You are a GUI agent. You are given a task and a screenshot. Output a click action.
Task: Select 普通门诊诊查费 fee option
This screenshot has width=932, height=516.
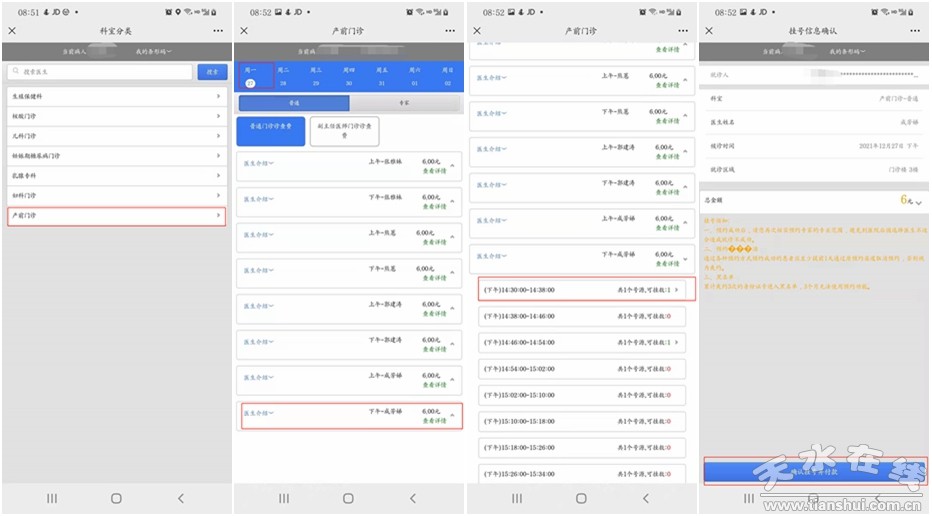point(270,131)
